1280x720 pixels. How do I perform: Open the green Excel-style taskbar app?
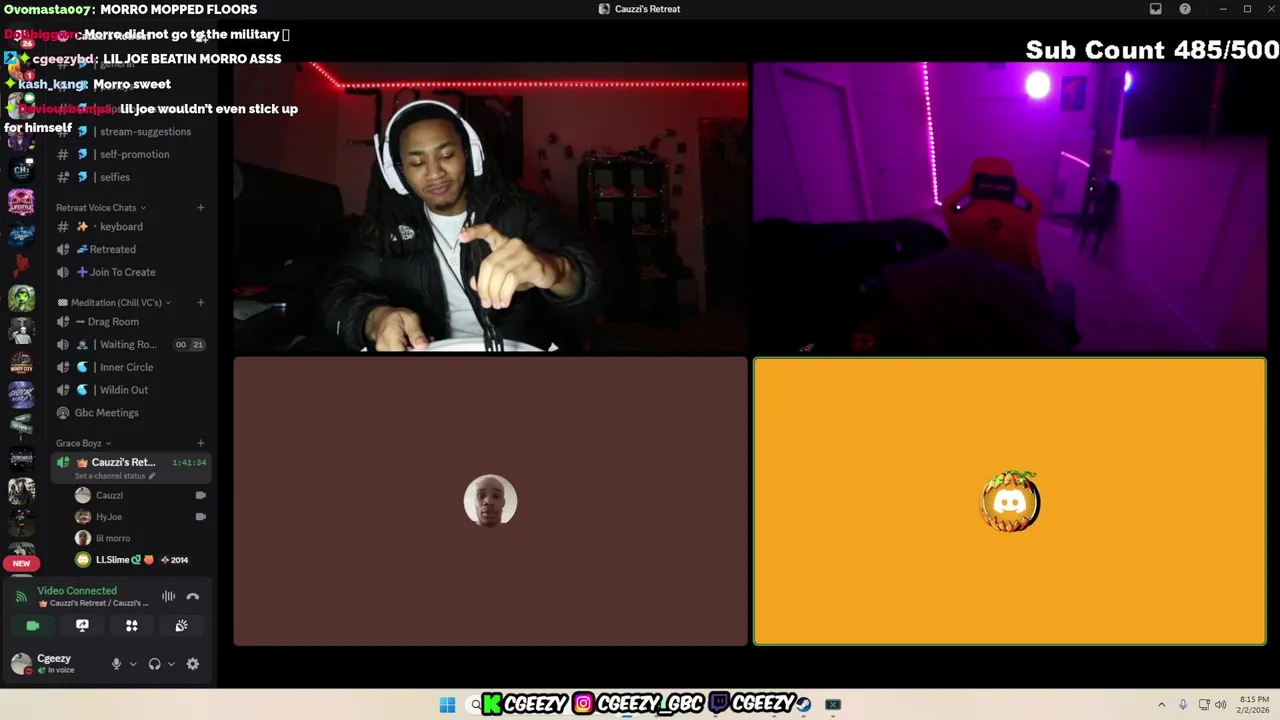(833, 704)
